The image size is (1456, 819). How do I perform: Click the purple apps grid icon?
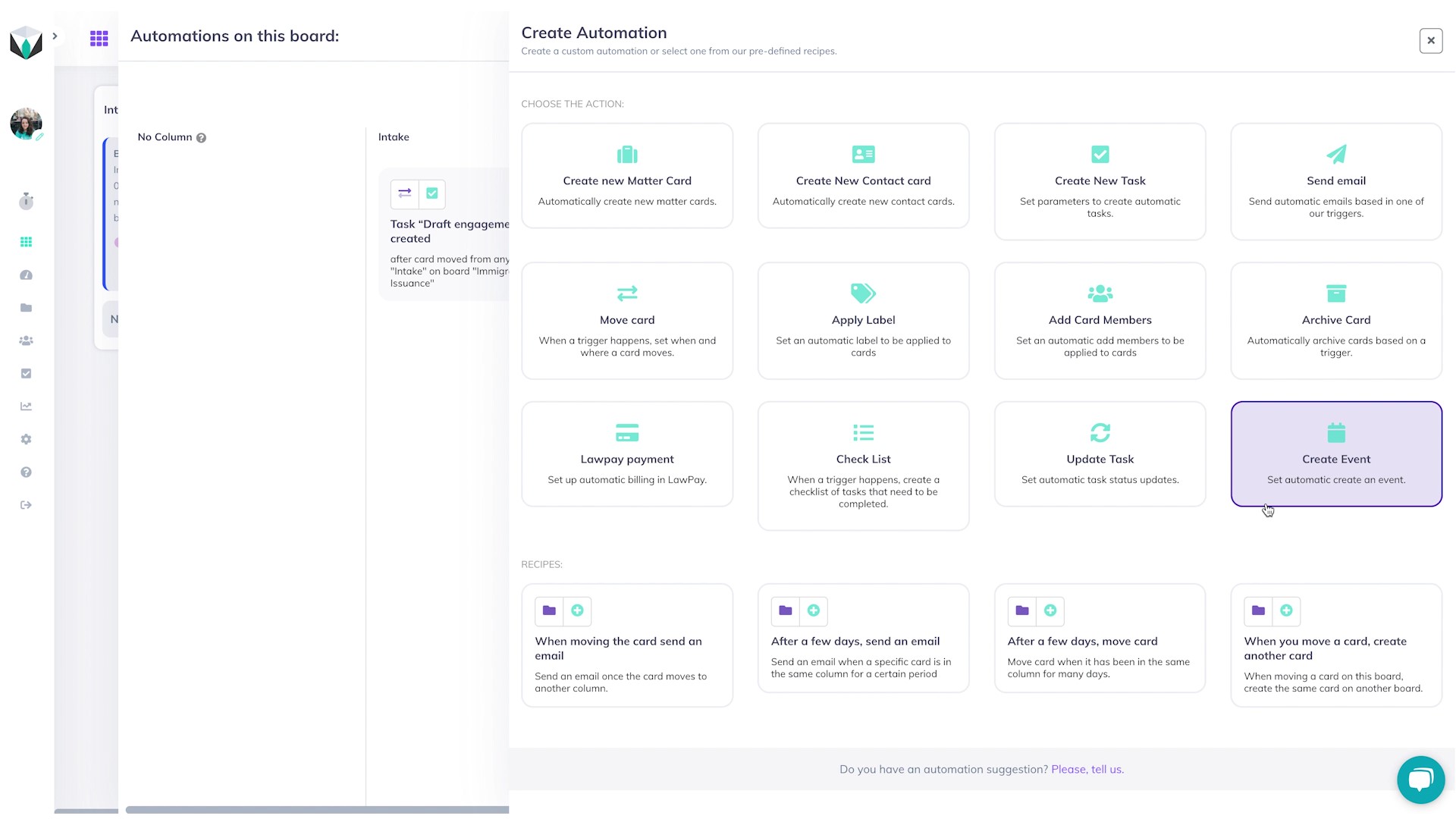[x=99, y=38]
